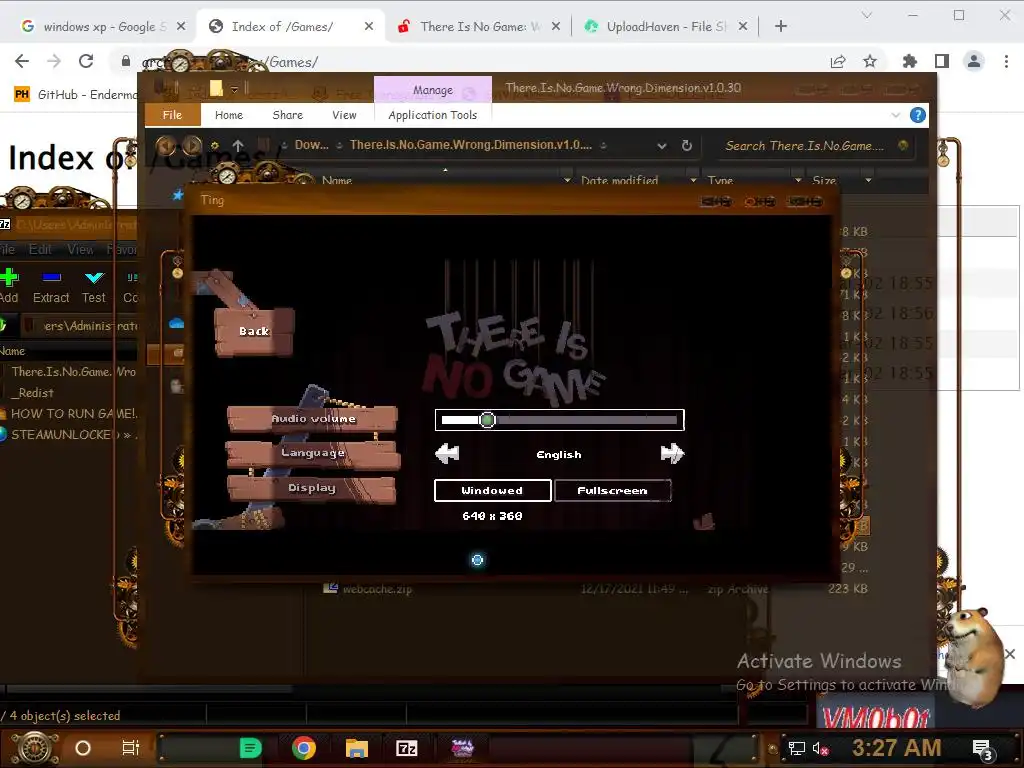Open Explorer help question mark icon
Screen dimensions: 1024x768
918,116
